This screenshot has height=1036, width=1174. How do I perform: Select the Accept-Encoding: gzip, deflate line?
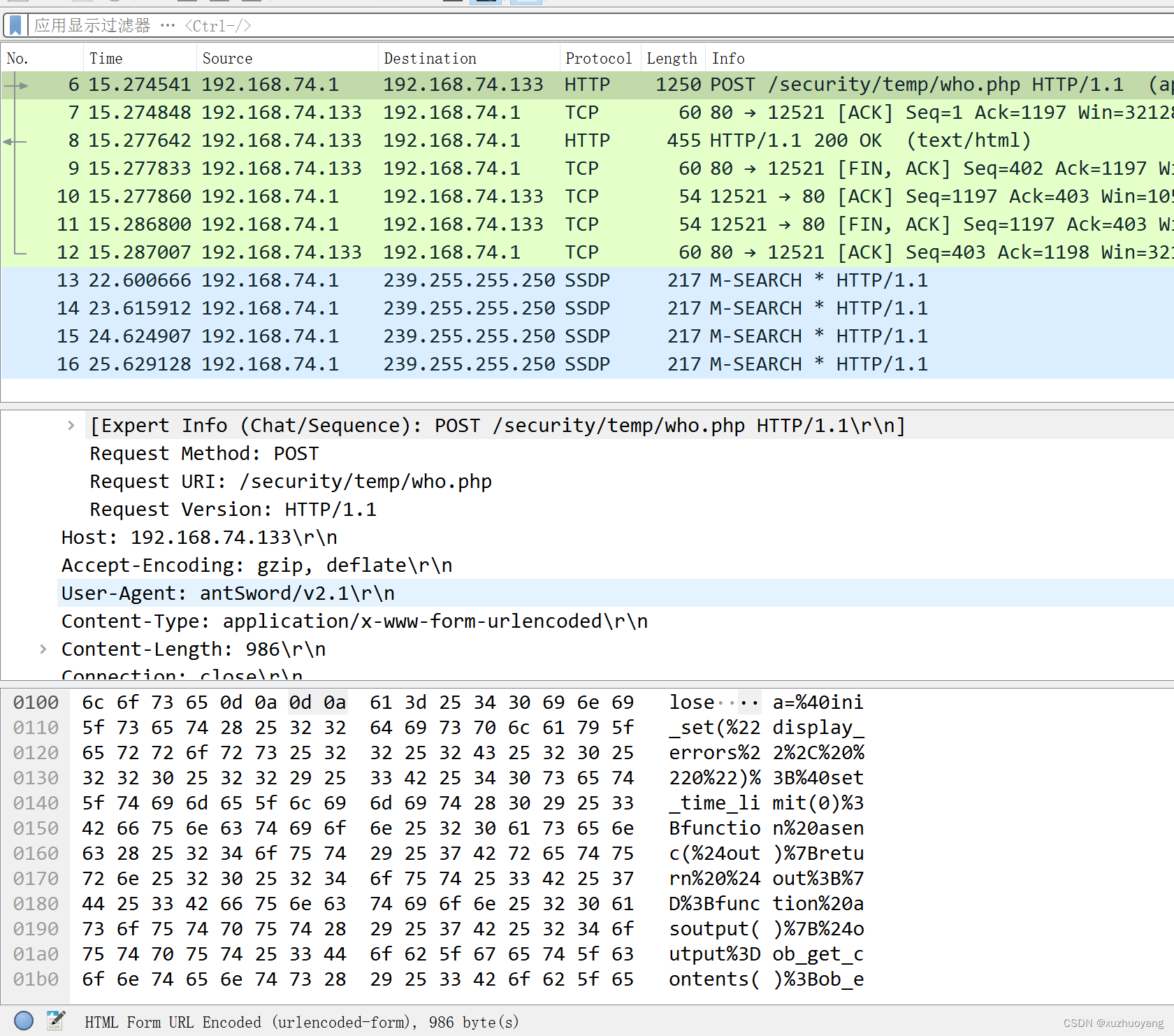point(256,566)
